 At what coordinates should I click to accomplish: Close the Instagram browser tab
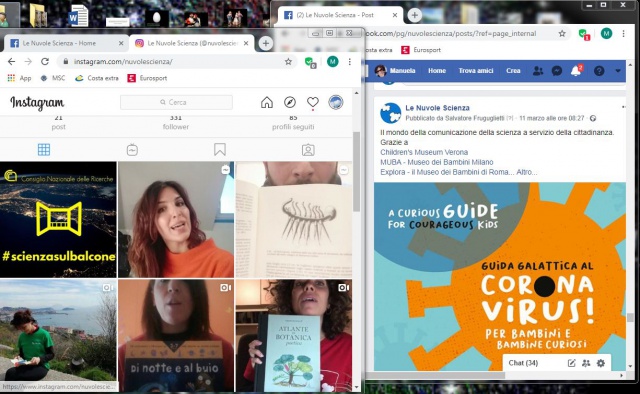(246, 43)
